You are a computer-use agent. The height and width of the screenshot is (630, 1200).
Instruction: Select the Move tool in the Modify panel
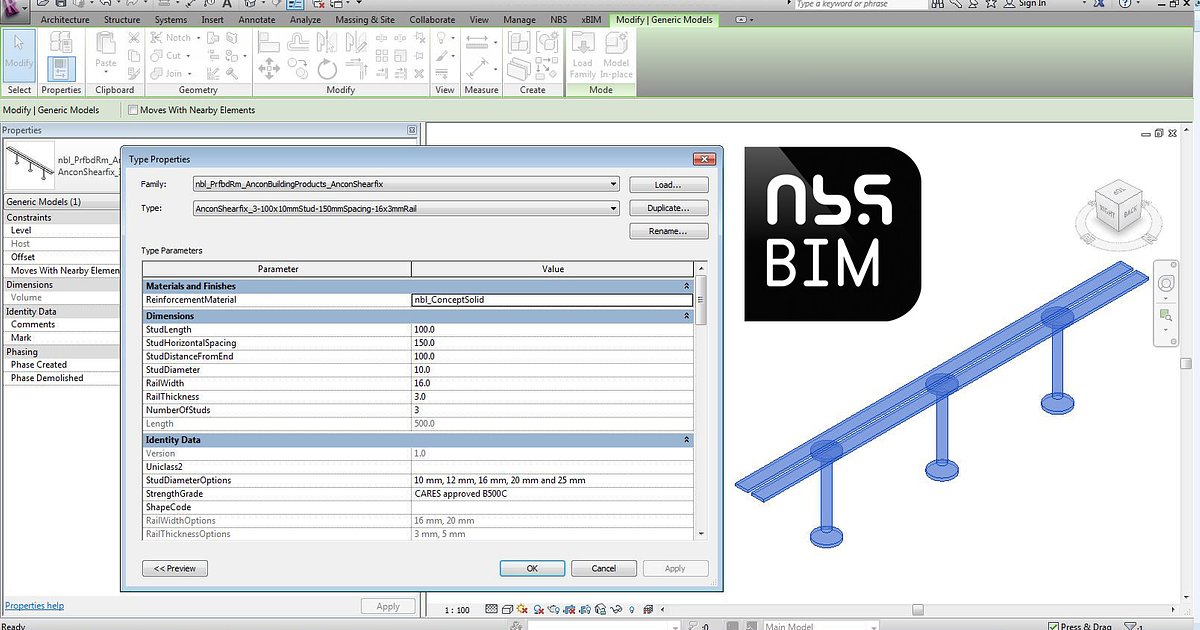[270, 67]
